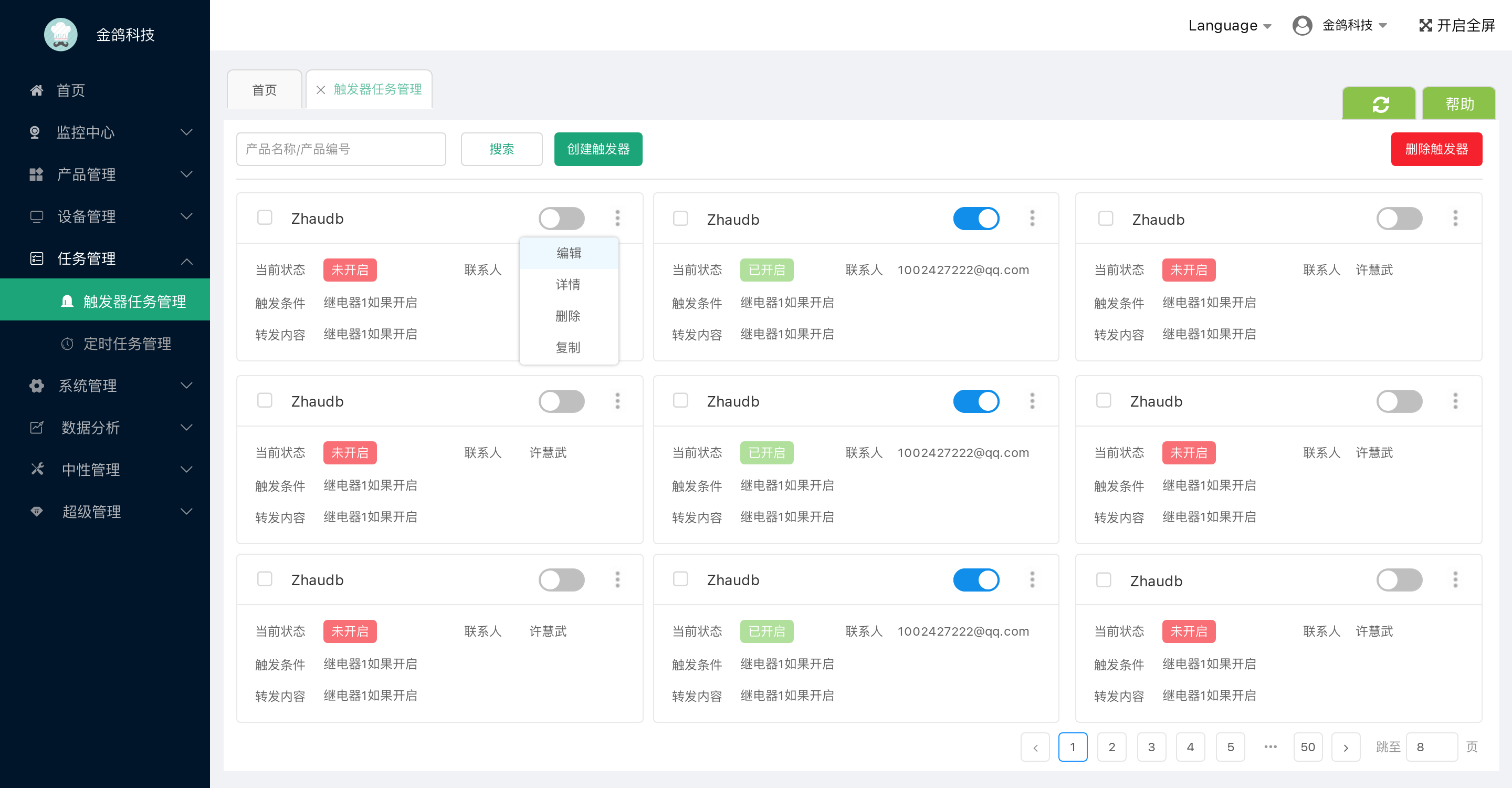The height and width of the screenshot is (788, 1512).
Task: Expand the 超级管理 menu chevron
Action: coord(187,512)
